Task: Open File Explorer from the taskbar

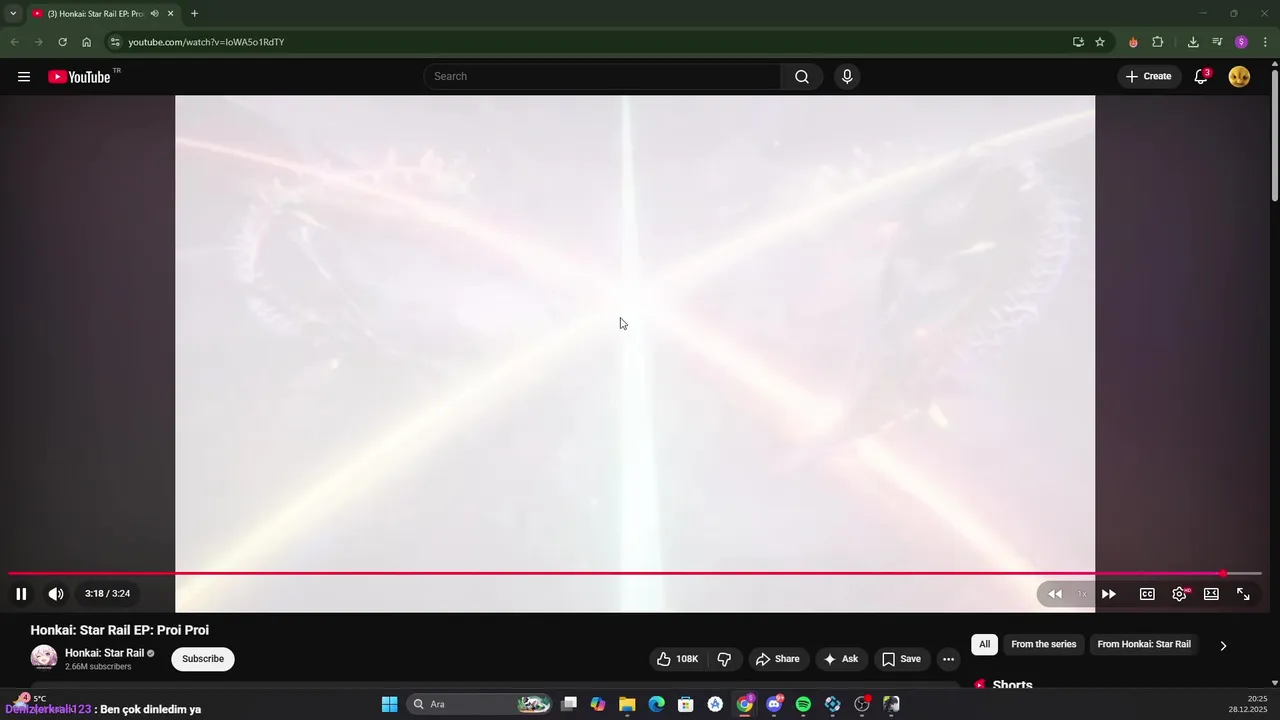Action: pos(627,704)
